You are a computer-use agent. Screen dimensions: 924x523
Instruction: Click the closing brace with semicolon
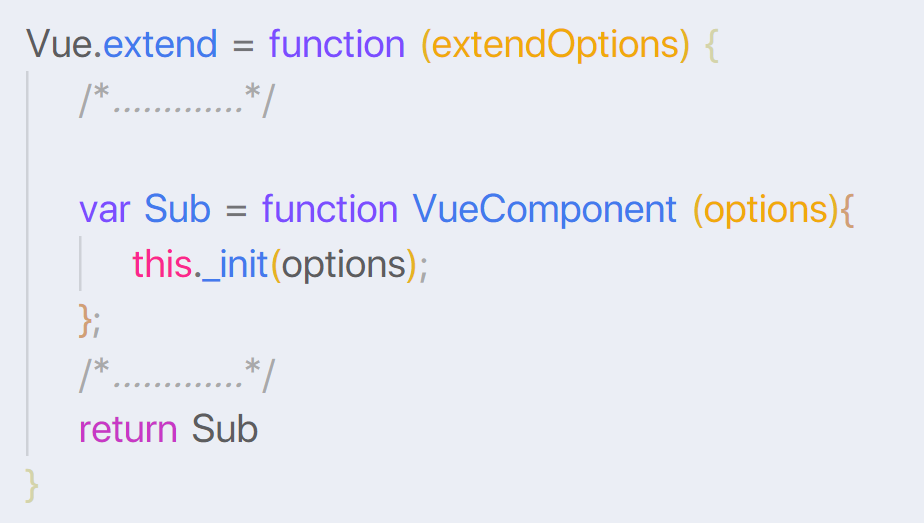click(90, 321)
